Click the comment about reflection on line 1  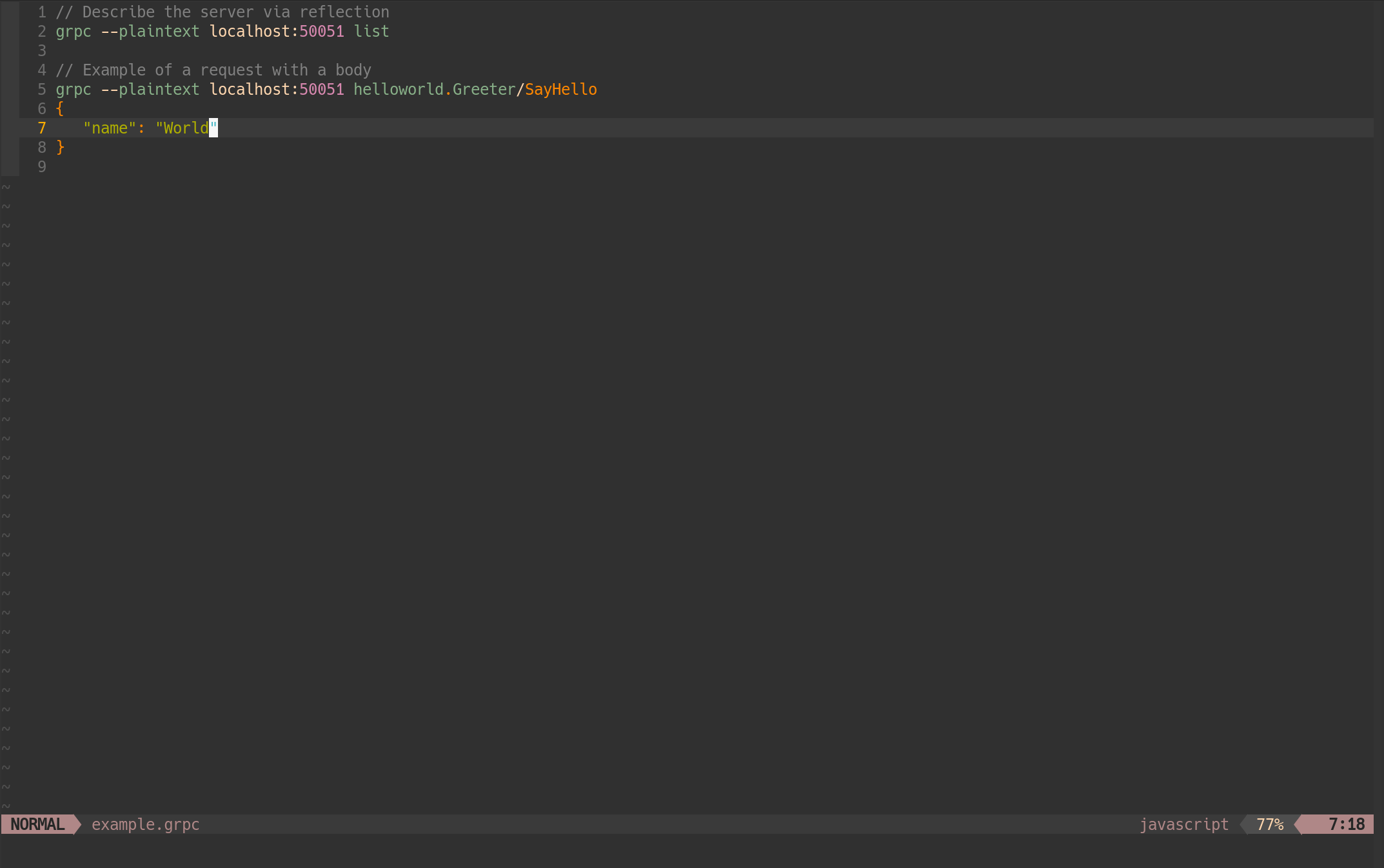point(222,12)
